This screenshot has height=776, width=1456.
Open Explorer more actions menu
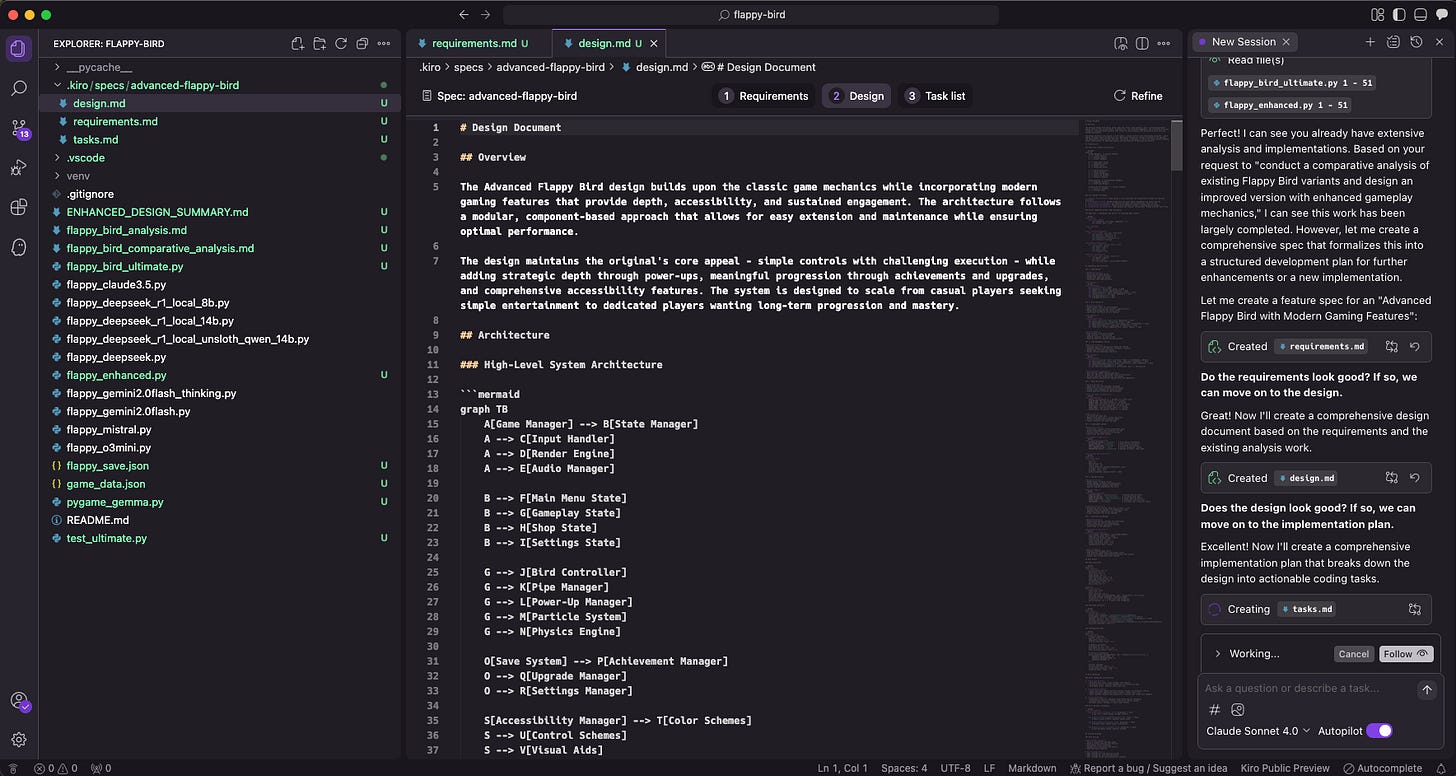click(384, 44)
